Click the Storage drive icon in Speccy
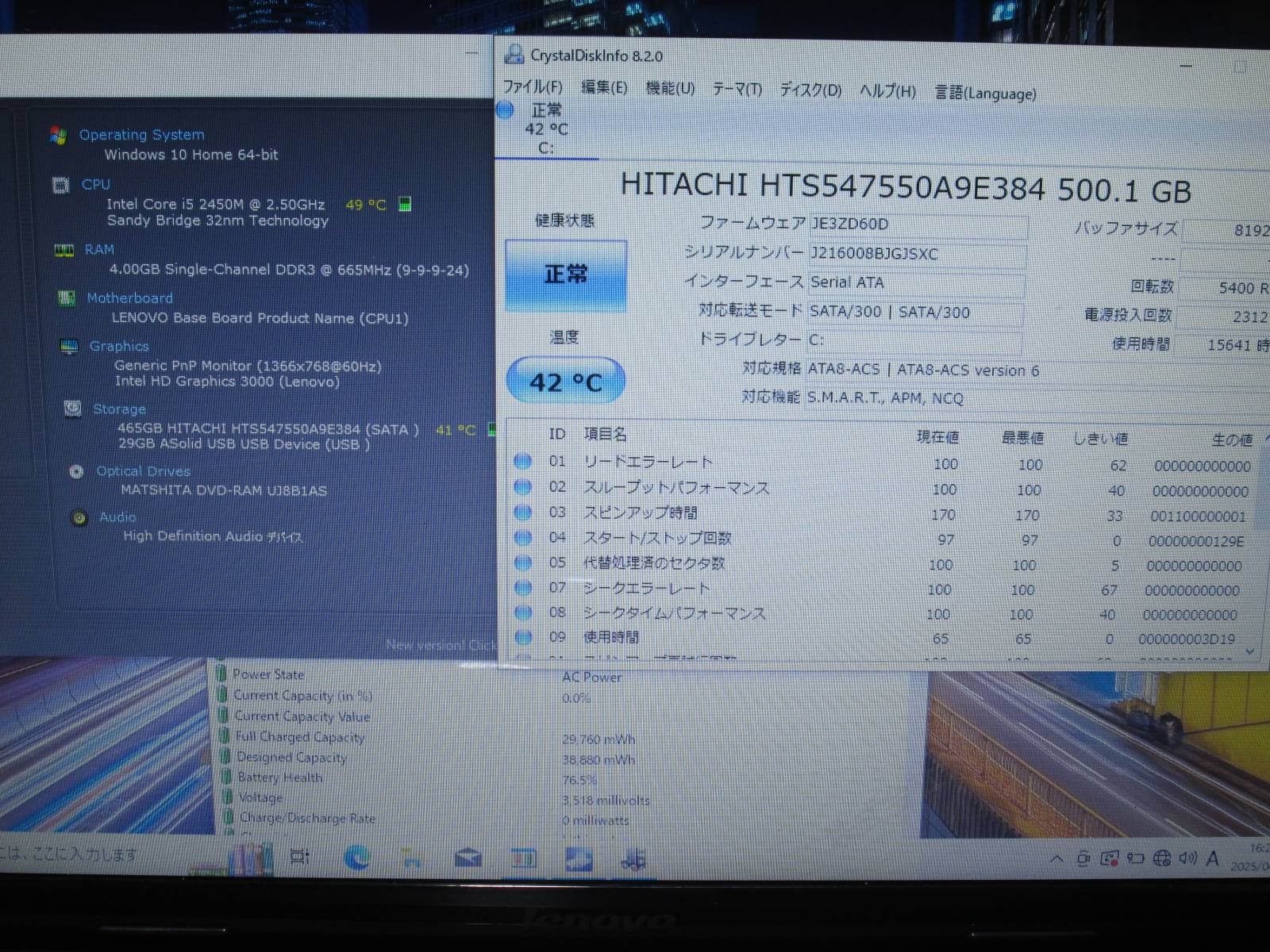This screenshot has height=952, width=1270. point(72,409)
